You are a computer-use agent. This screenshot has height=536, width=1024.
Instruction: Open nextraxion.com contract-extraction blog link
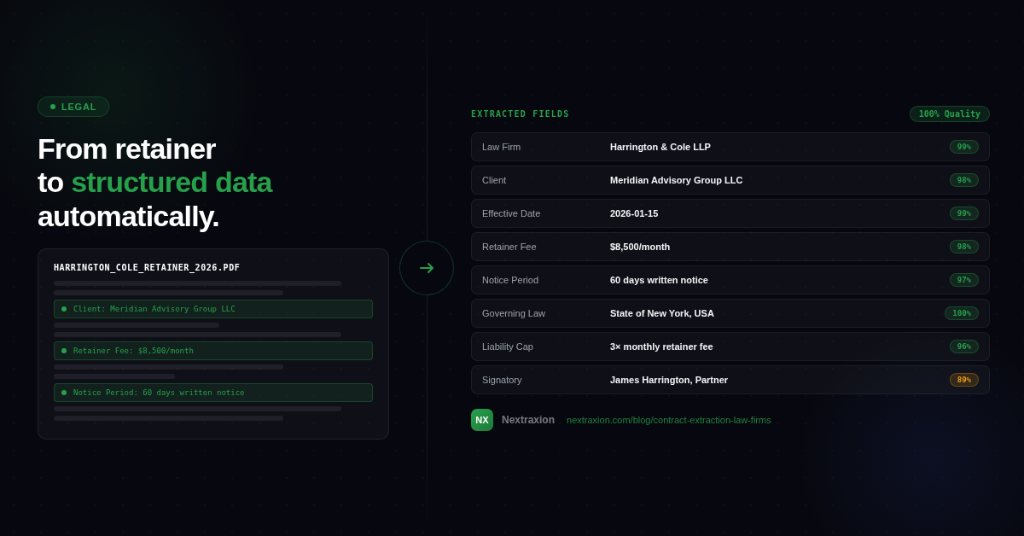pyautogui.click(x=668, y=420)
